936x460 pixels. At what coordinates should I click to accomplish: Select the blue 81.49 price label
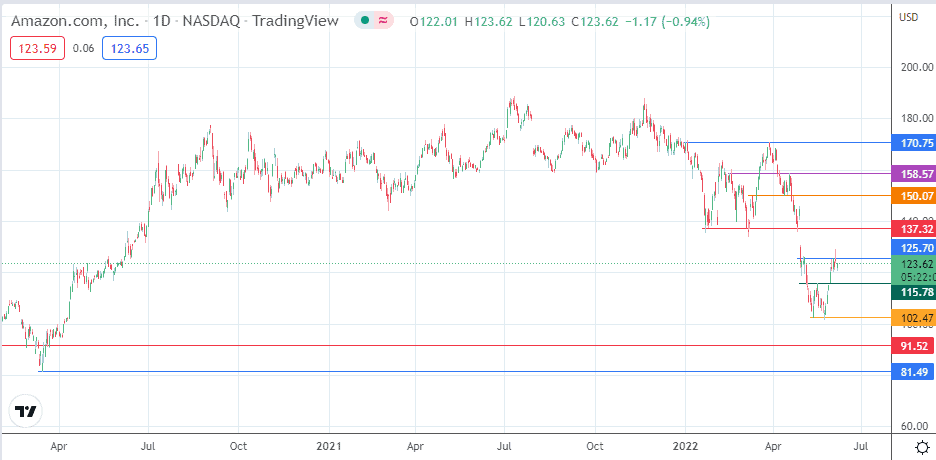(x=913, y=372)
